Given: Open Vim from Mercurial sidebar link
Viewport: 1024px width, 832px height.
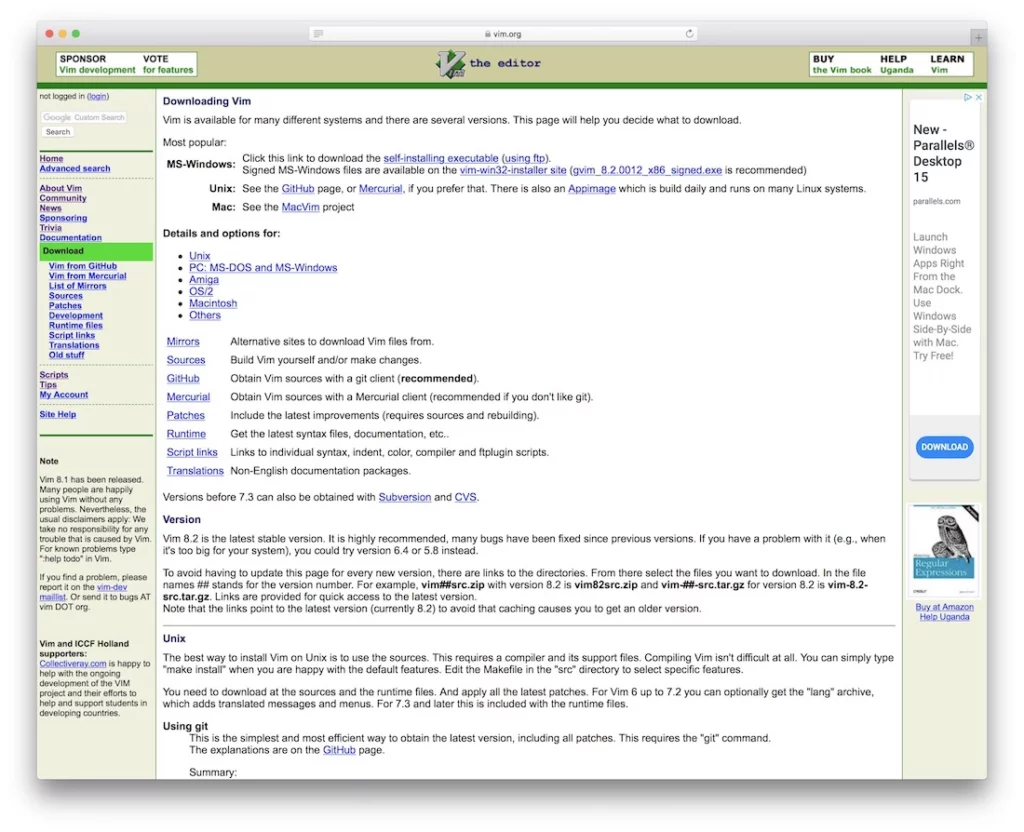Looking at the screenshot, I should point(87,276).
